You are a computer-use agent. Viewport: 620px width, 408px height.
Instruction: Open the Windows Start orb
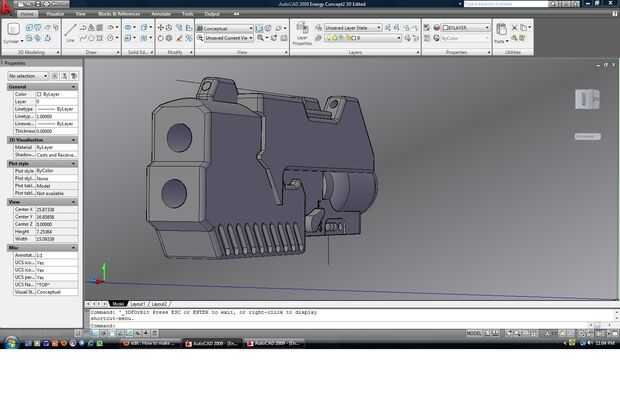11,342
